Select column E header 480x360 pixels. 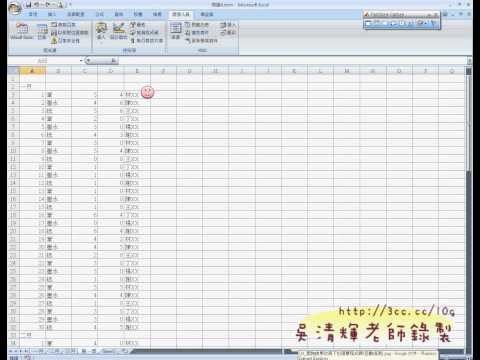click(137, 71)
